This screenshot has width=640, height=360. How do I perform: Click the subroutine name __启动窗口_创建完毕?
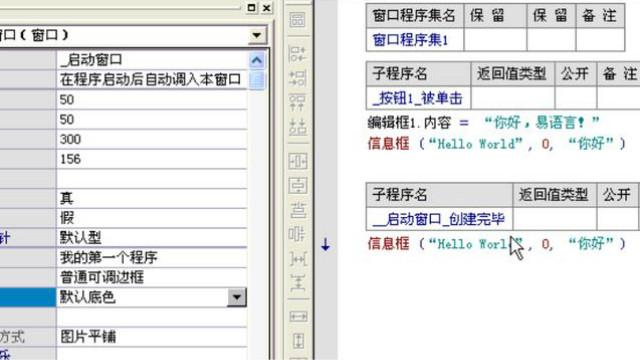[x=439, y=219]
